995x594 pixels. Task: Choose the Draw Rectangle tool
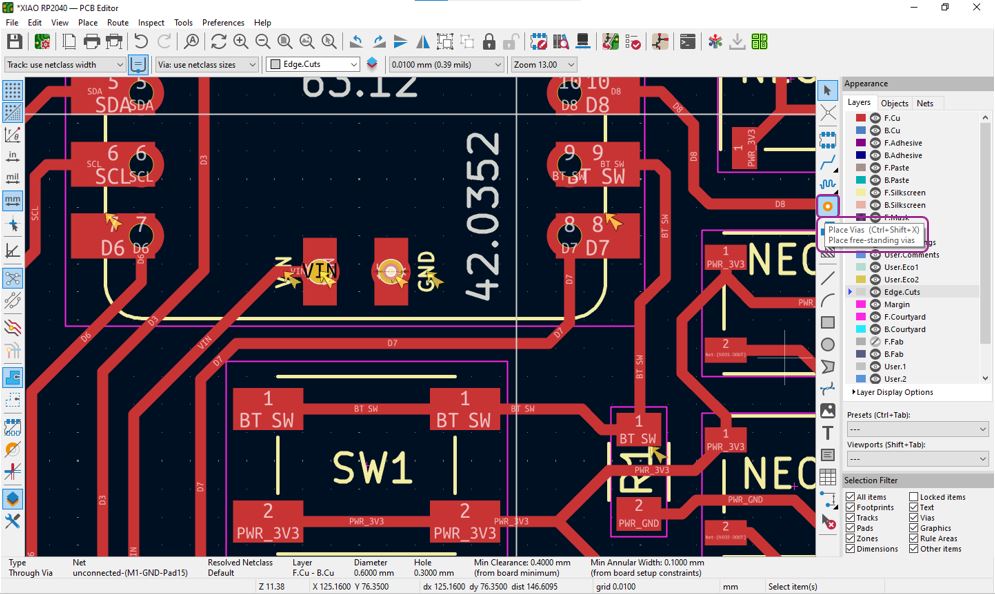tap(827, 322)
